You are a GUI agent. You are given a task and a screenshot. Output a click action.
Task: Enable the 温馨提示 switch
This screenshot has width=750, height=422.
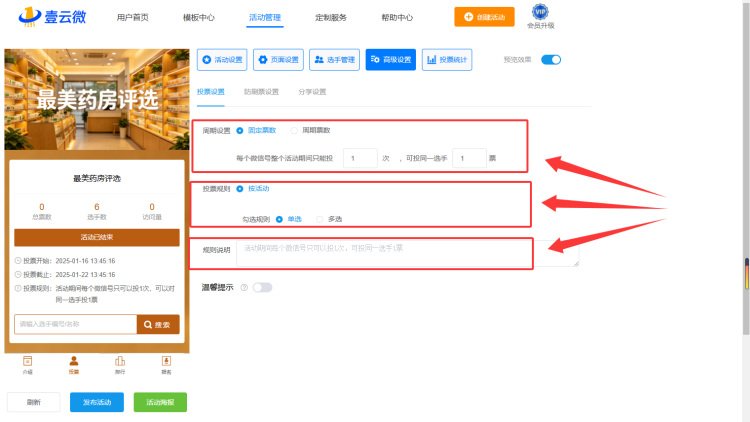[262, 288]
